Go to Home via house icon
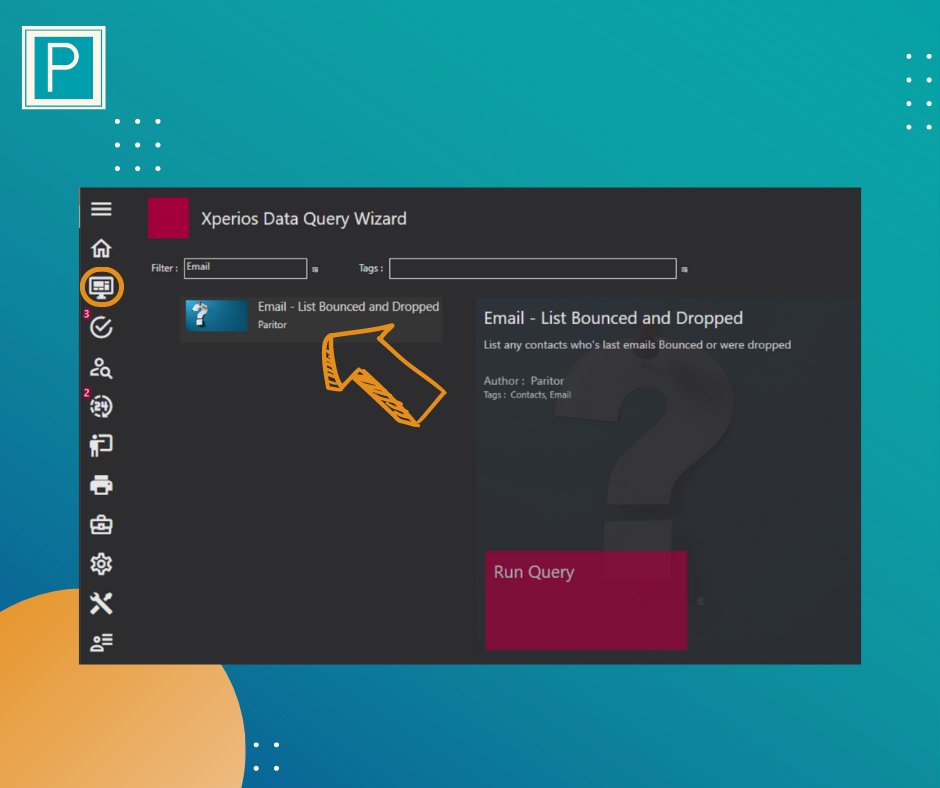The width and height of the screenshot is (940, 788). pos(101,248)
